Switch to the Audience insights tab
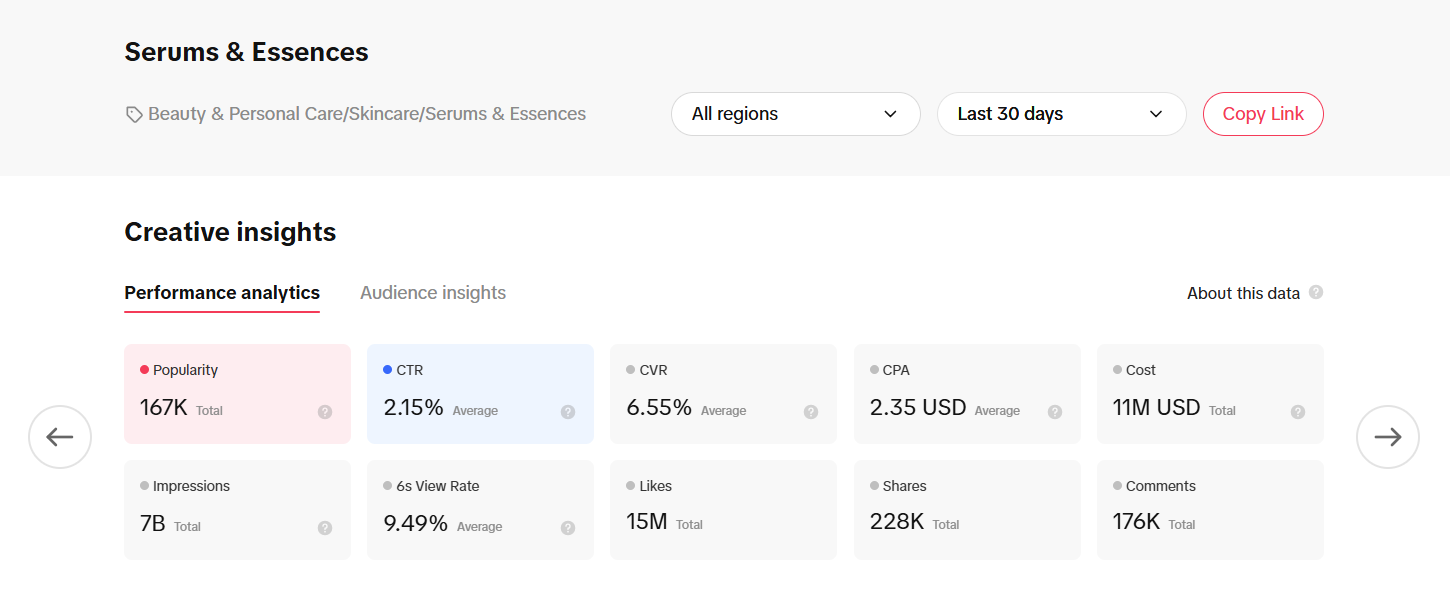This screenshot has height=602, width=1450. point(433,292)
